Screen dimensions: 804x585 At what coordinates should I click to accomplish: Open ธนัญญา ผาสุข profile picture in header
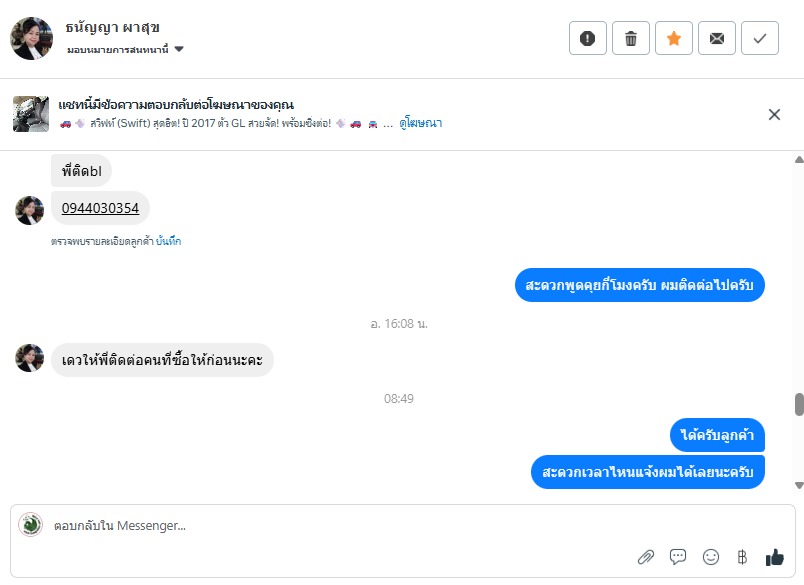pyautogui.click(x=31, y=38)
